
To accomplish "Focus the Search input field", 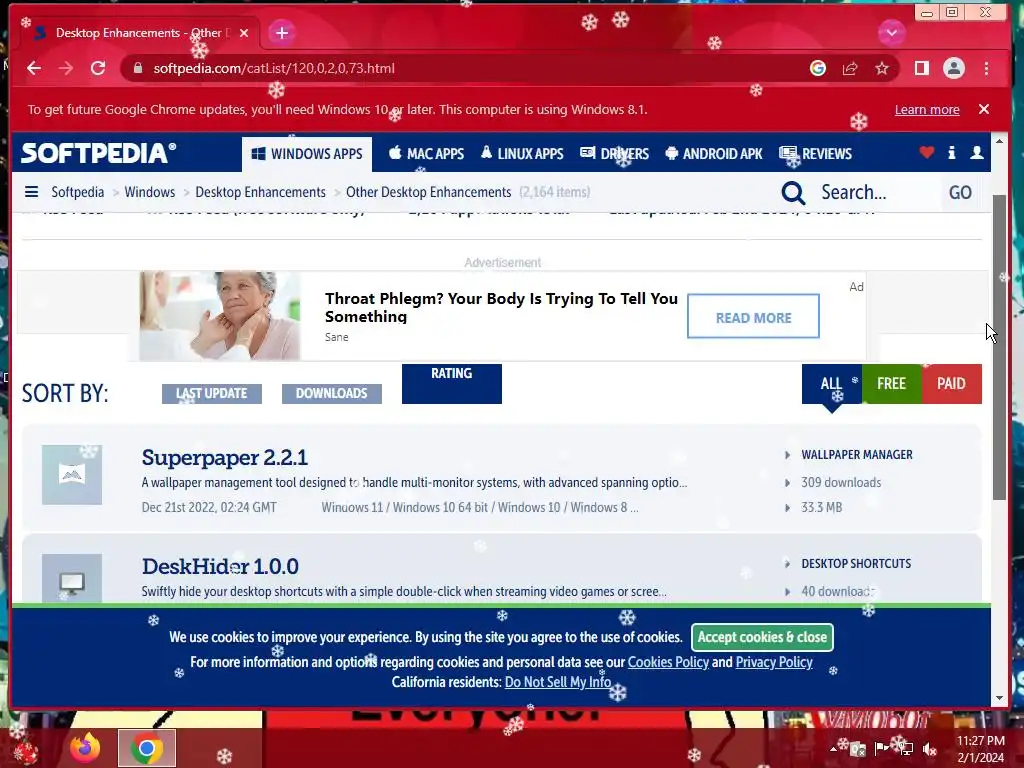I will pyautogui.click(x=875, y=193).
